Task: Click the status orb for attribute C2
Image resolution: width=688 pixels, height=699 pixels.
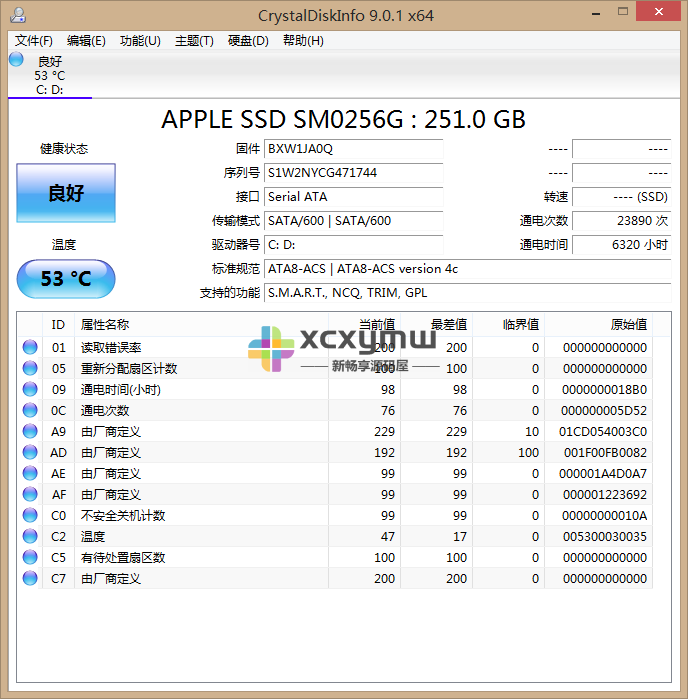Action: 30,536
